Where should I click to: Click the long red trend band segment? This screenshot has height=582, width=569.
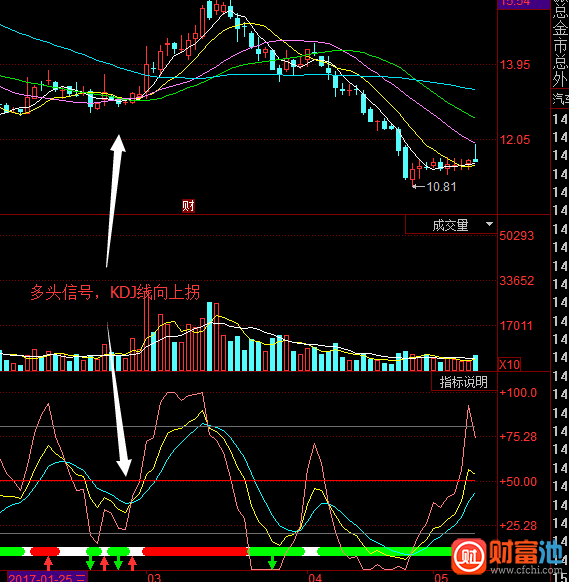pyautogui.click(x=195, y=551)
